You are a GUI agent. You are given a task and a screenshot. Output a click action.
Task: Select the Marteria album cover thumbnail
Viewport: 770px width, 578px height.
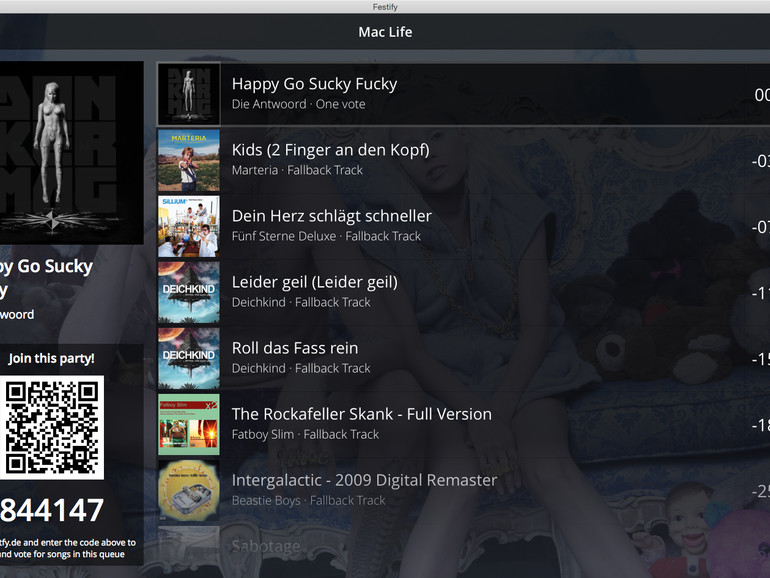(x=189, y=160)
